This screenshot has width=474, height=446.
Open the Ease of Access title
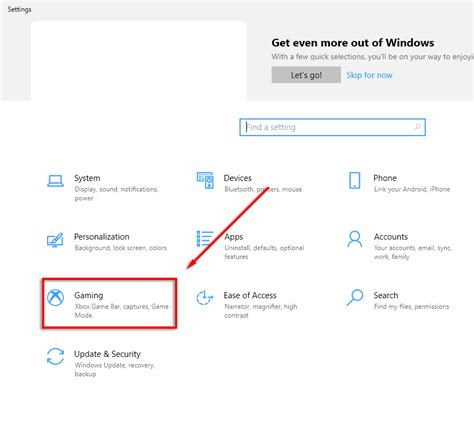250,295
